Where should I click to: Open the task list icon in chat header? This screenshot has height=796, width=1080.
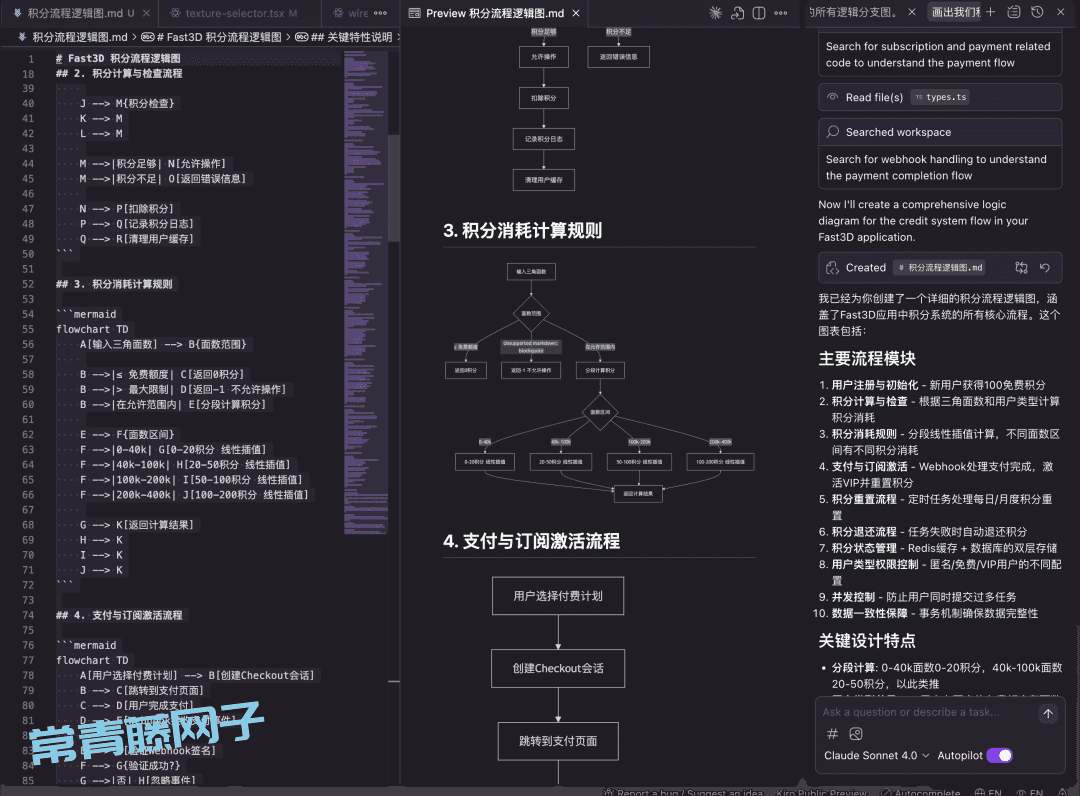(x=1014, y=12)
